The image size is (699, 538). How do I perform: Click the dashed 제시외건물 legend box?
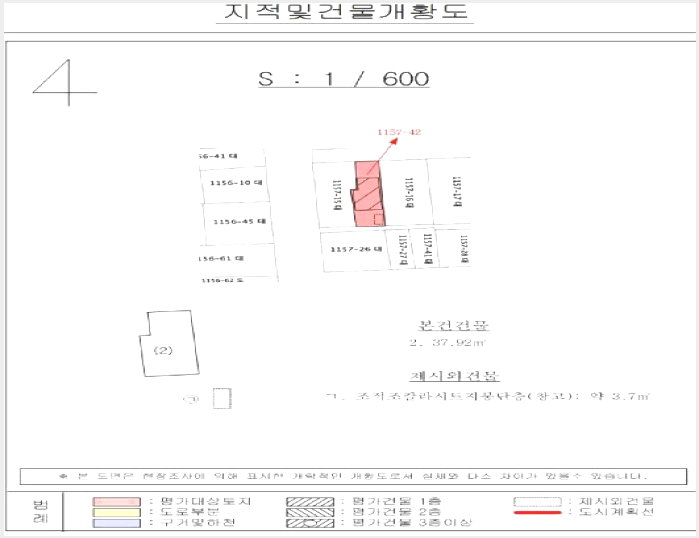coord(538,501)
